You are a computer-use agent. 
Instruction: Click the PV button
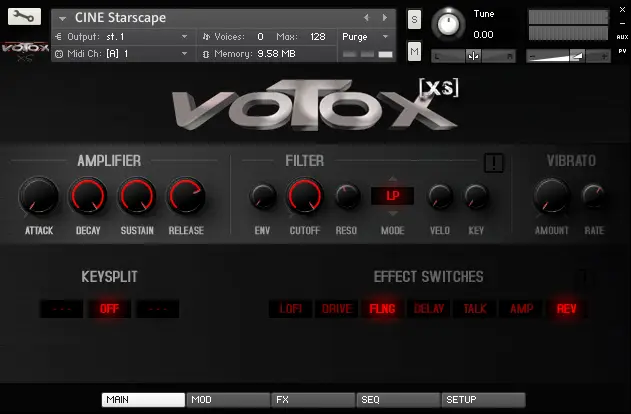tap(622, 51)
